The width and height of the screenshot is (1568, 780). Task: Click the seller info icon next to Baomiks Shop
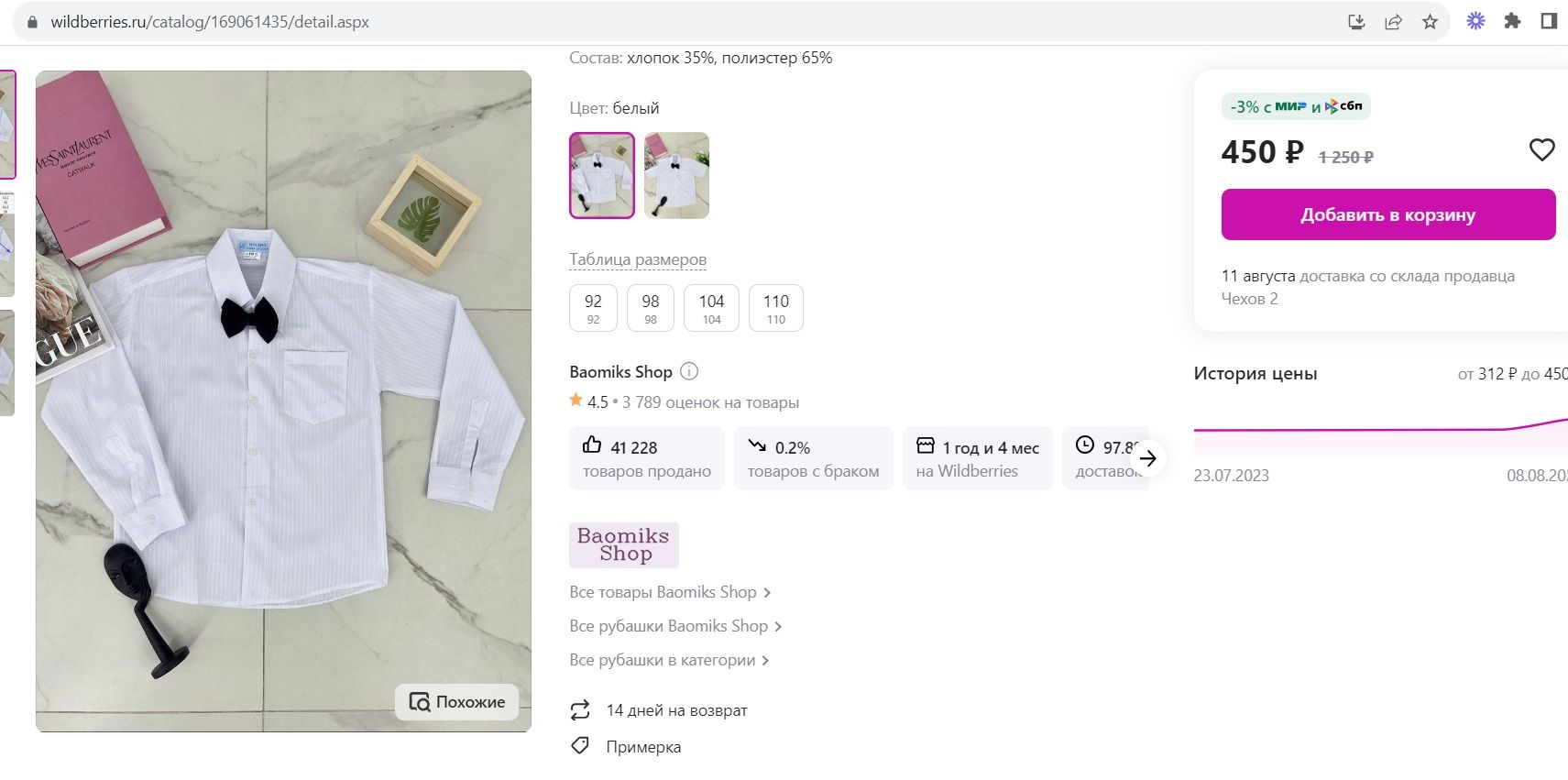coord(689,371)
